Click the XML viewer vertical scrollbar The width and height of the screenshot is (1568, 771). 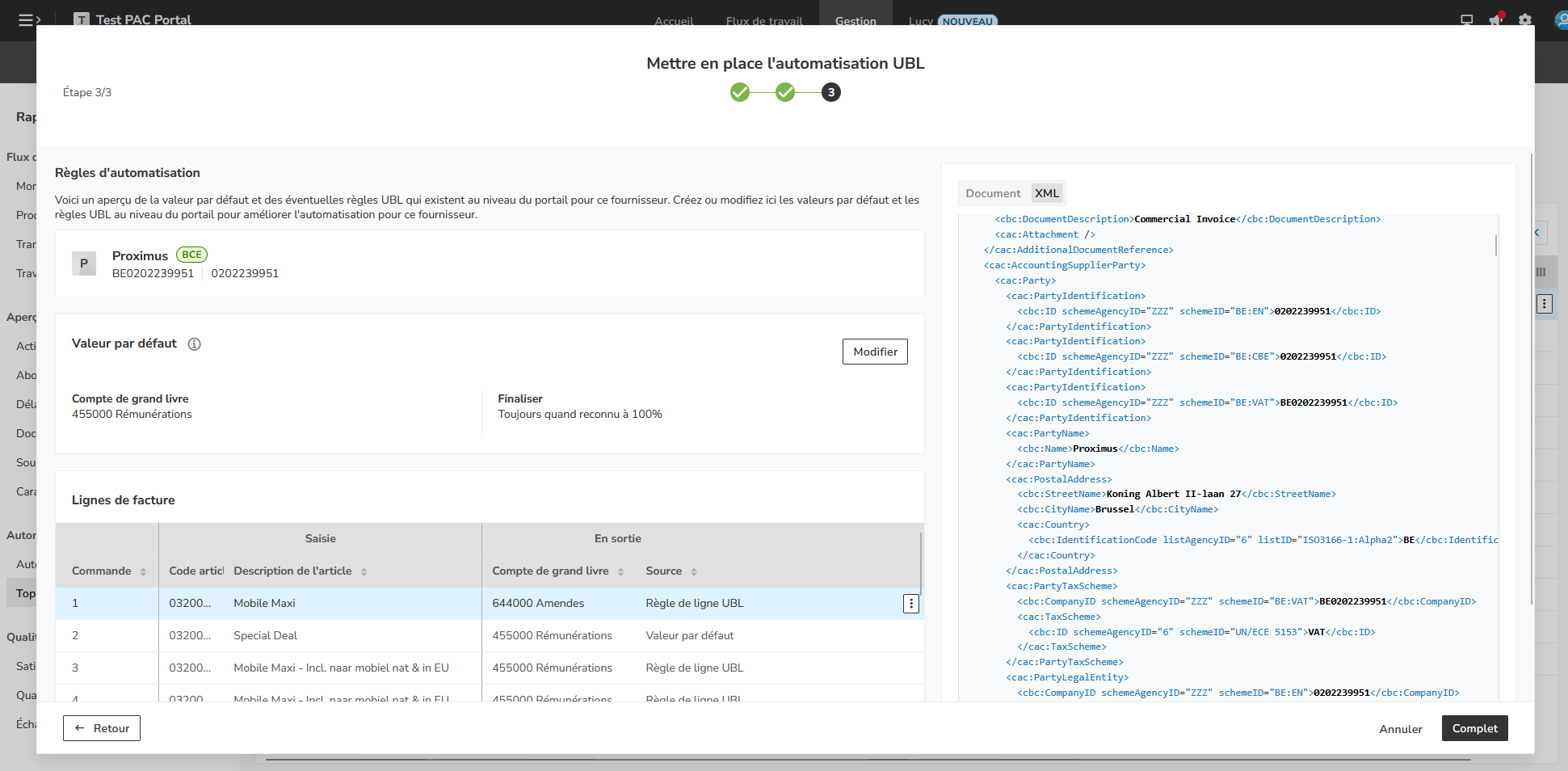(x=1496, y=245)
